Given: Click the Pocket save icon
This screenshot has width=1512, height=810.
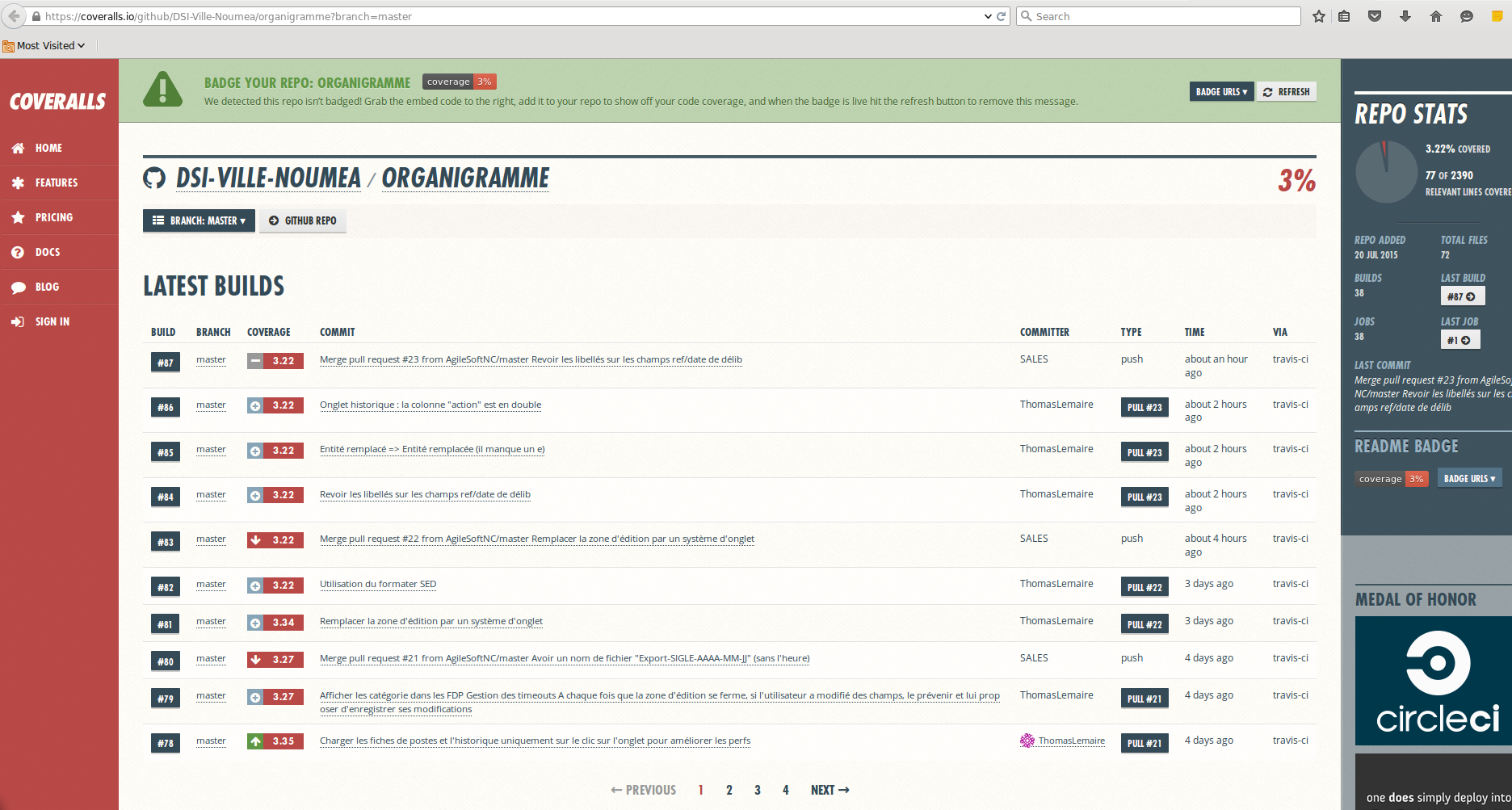Looking at the screenshot, I should click(1375, 16).
